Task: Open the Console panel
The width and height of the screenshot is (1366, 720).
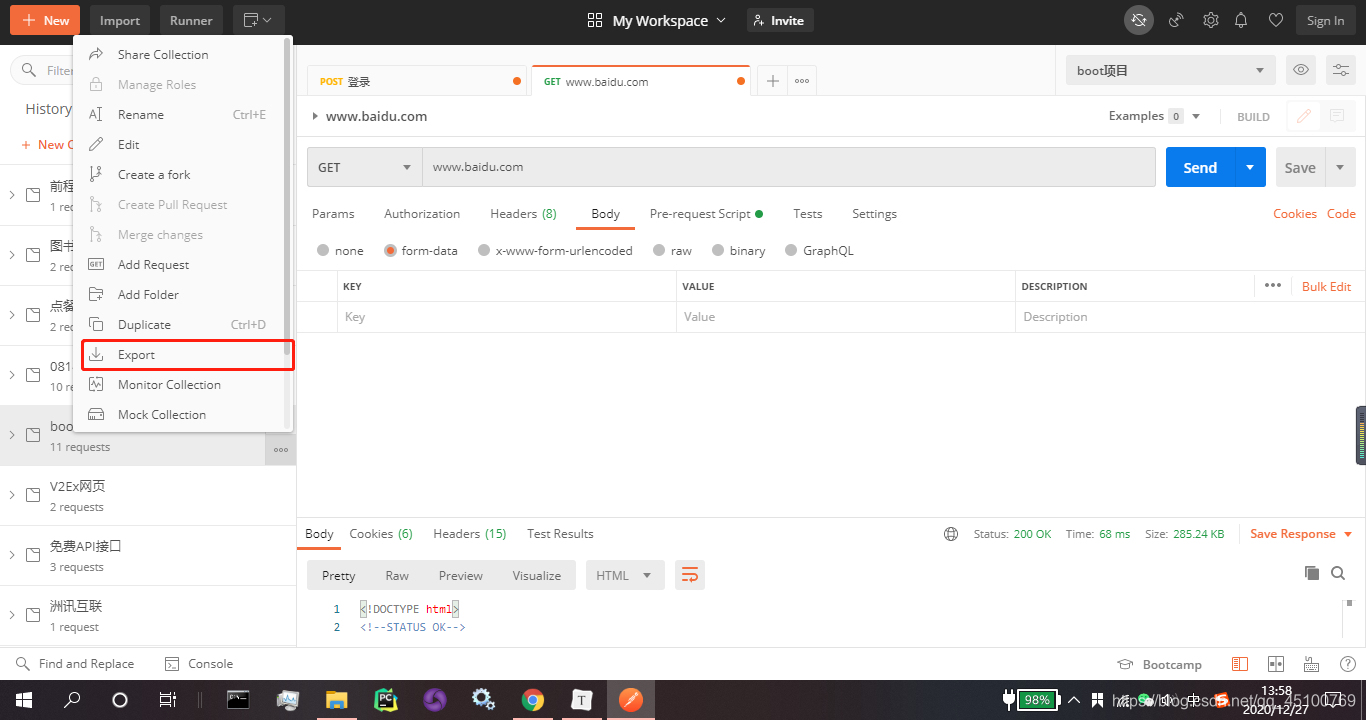Action: click(x=198, y=664)
